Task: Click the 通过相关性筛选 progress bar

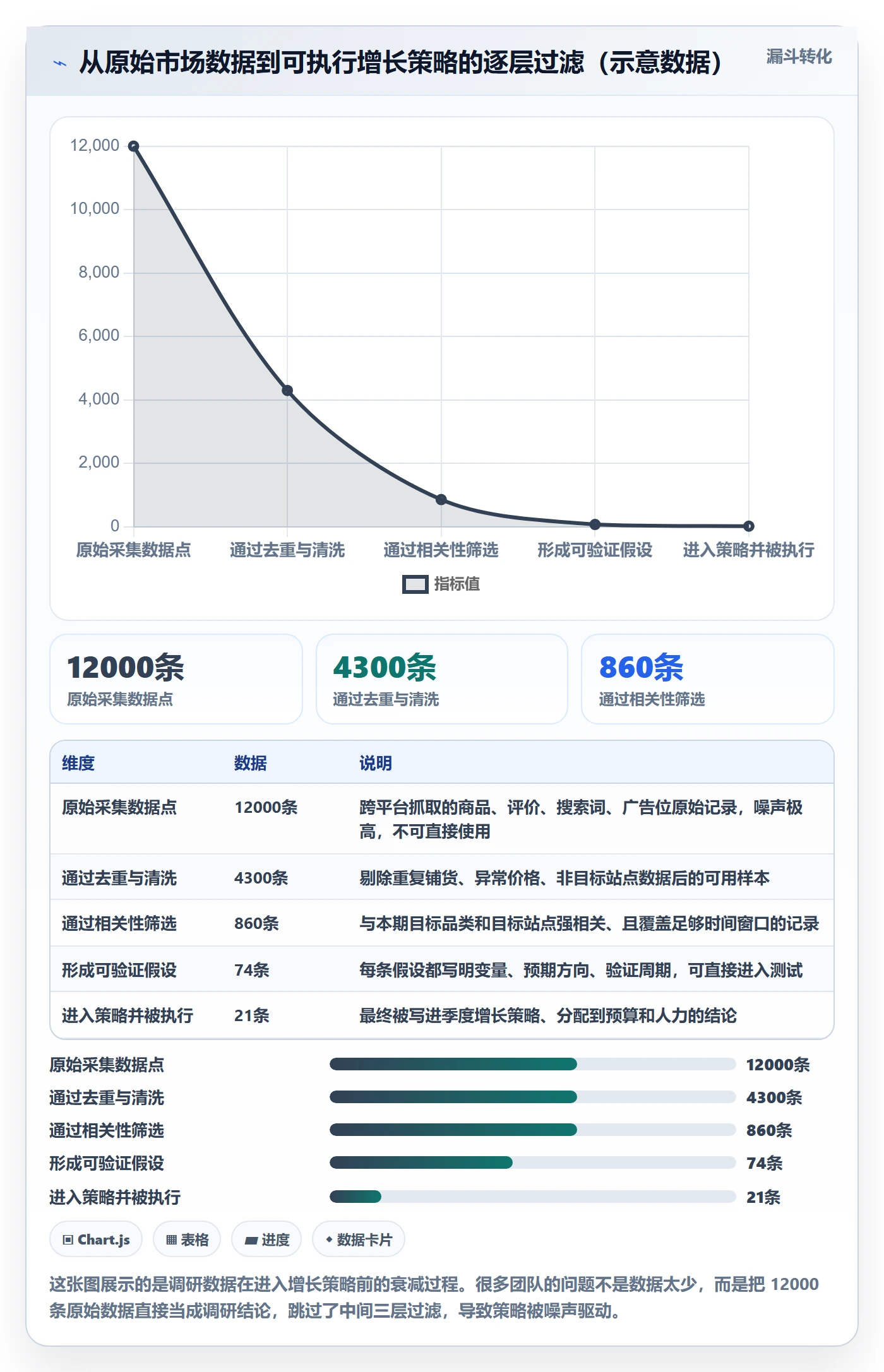Action: coord(532,1130)
